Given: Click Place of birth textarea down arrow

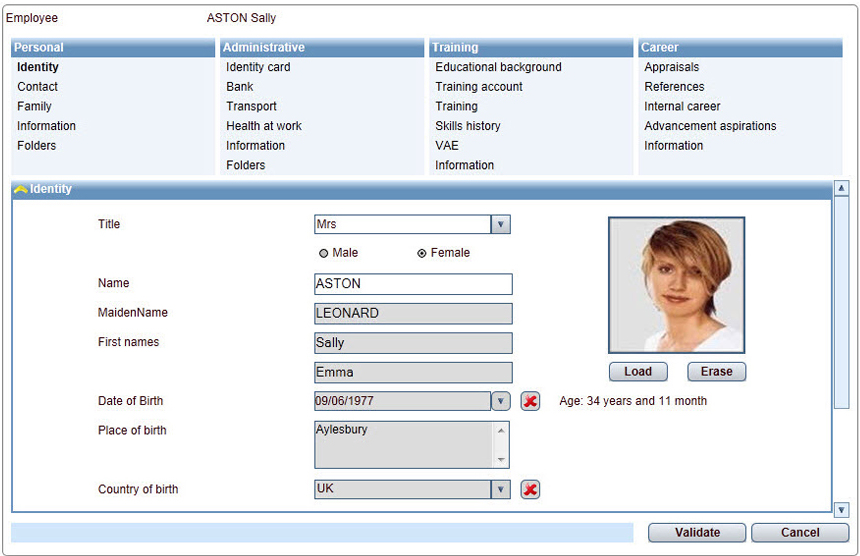Looking at the screenshot, I should (501, 459).
